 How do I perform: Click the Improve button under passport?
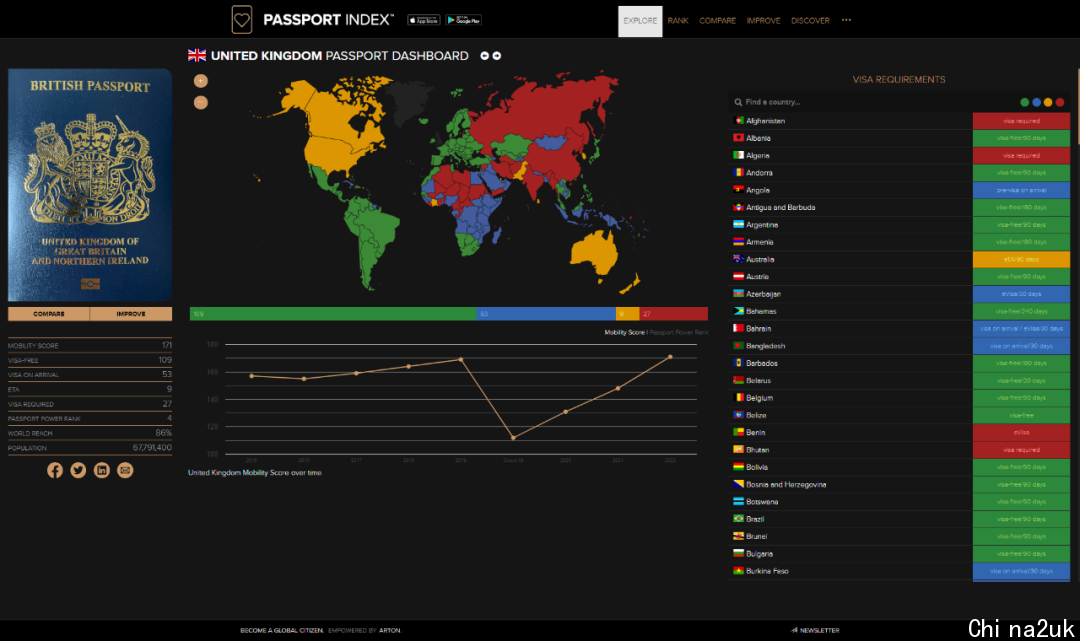coord(131,314)
